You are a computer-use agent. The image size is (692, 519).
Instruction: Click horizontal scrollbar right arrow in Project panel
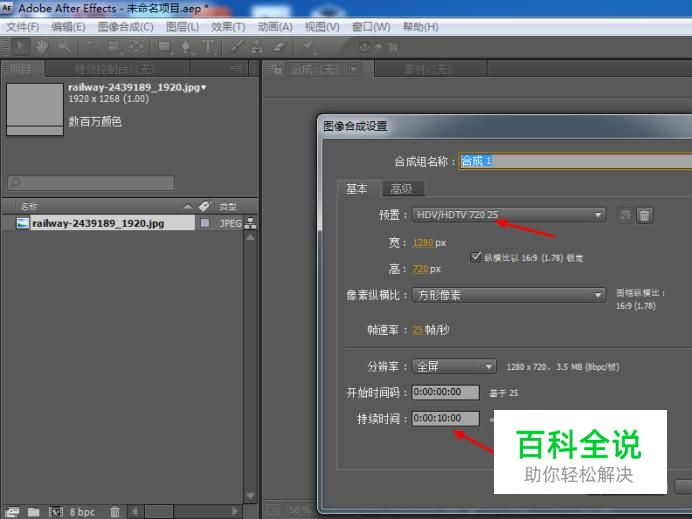pyautogui.click(x=235, y=511)
